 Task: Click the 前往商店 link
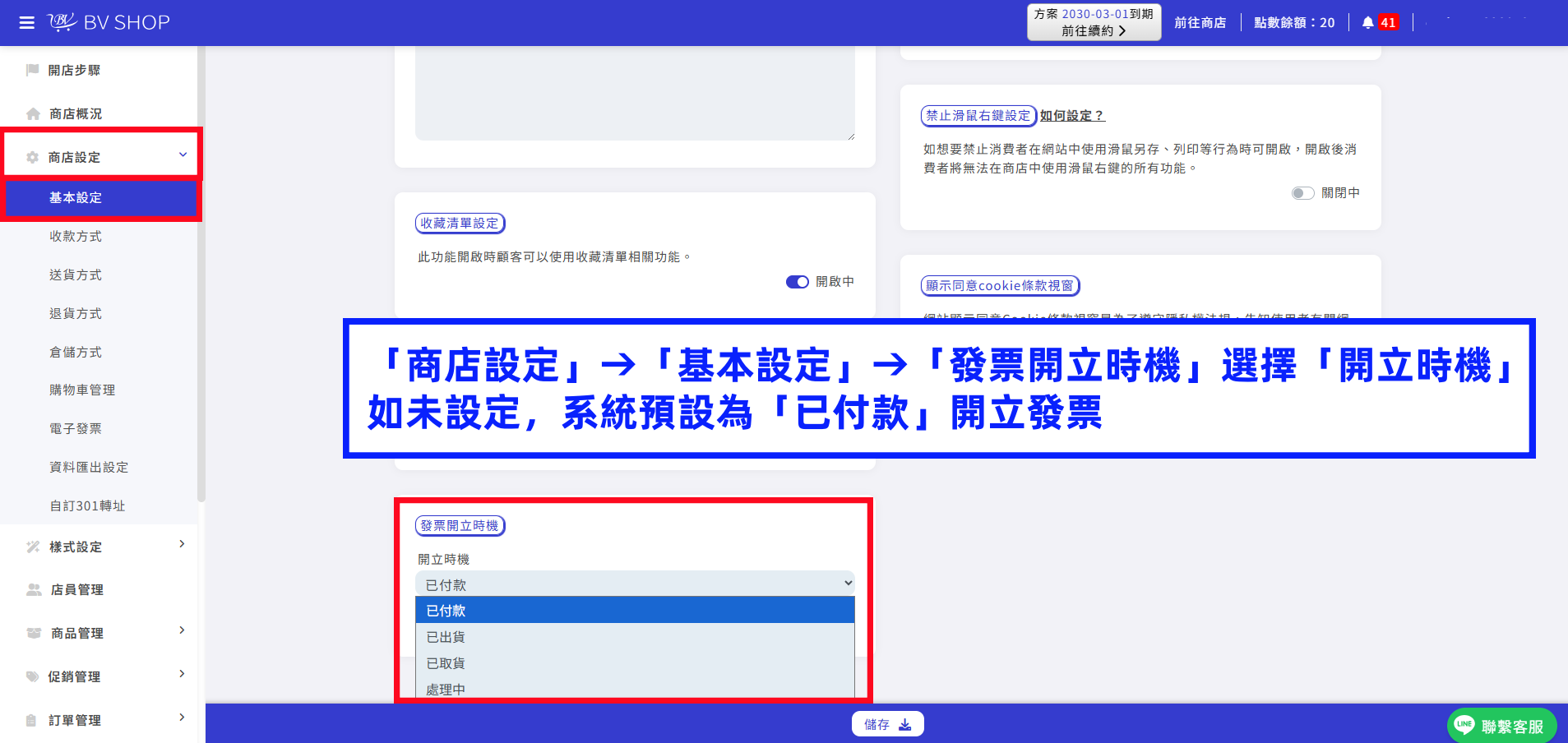[1200, 23]
